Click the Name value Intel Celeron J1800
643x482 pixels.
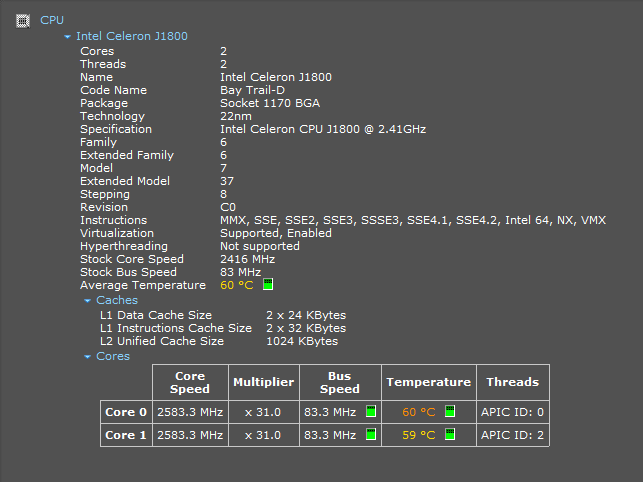click(276, 77)
